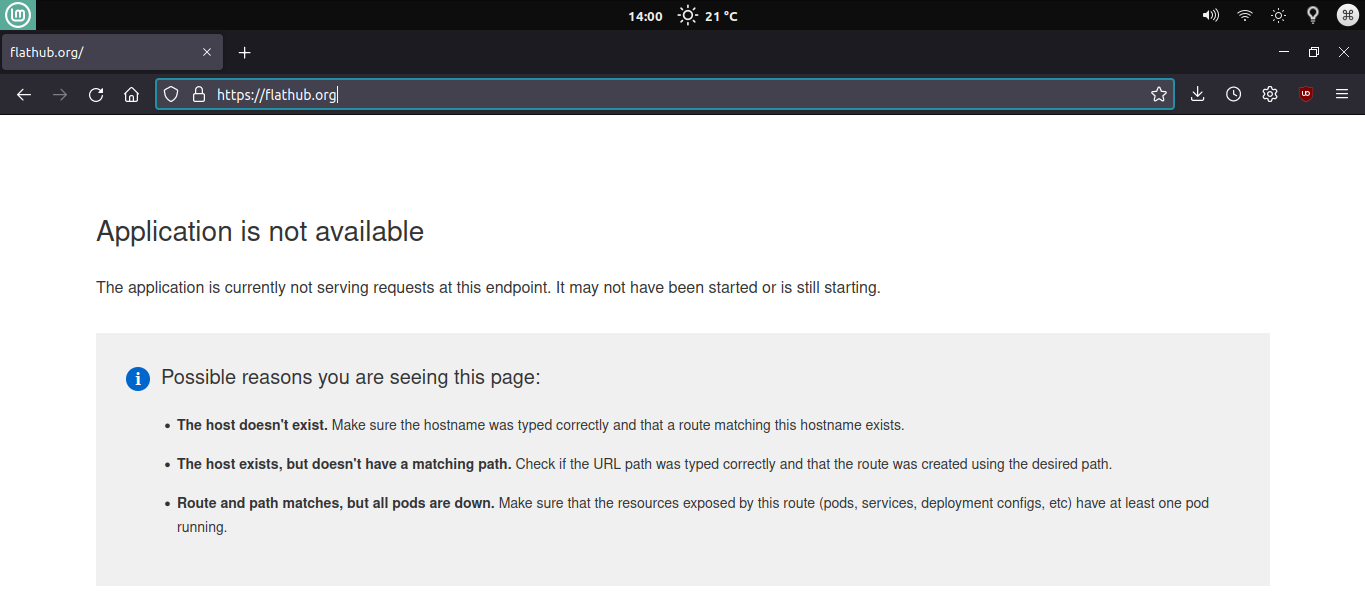Viewport: 1365px width, 615px height.
Task: Open a new browser tab
Action: [244, 52]
